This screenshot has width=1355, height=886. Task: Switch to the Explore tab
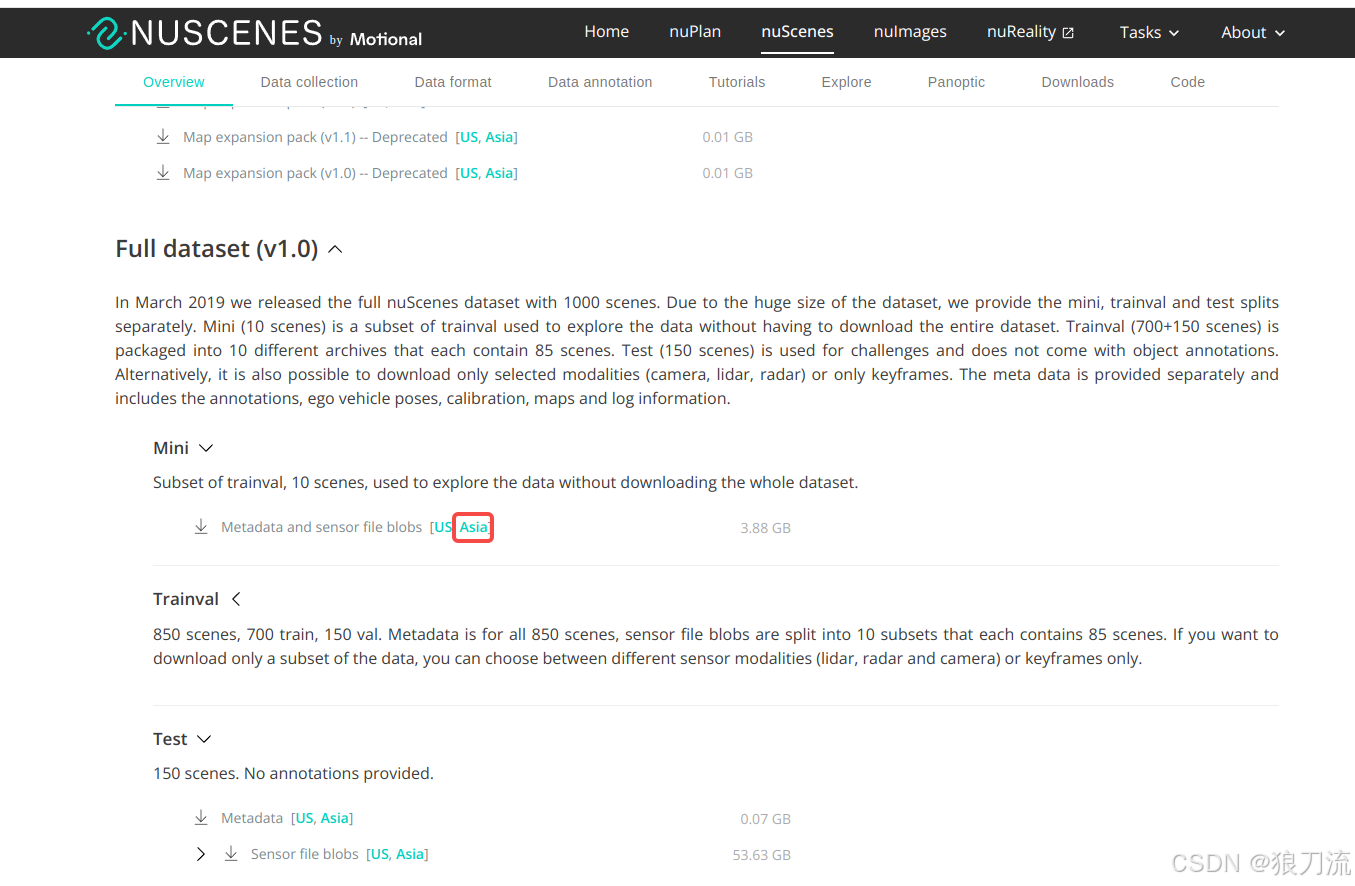pyautogui.click(x=846, y=82)
